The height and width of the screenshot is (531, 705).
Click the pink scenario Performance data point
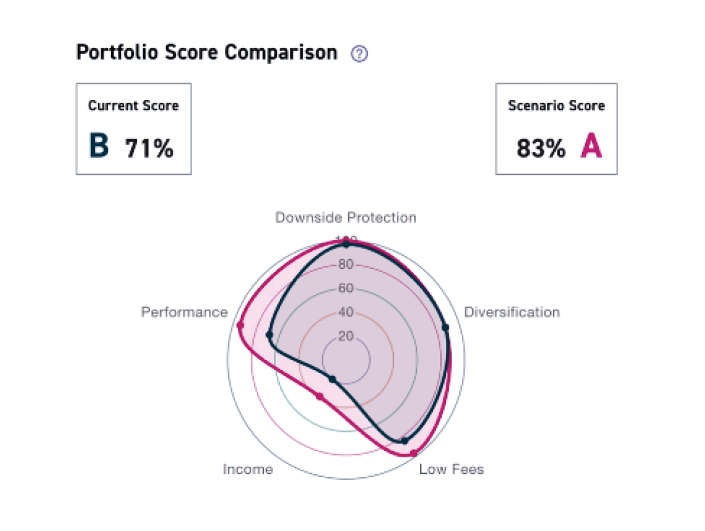pyautogui.click(x=240, y=325)
